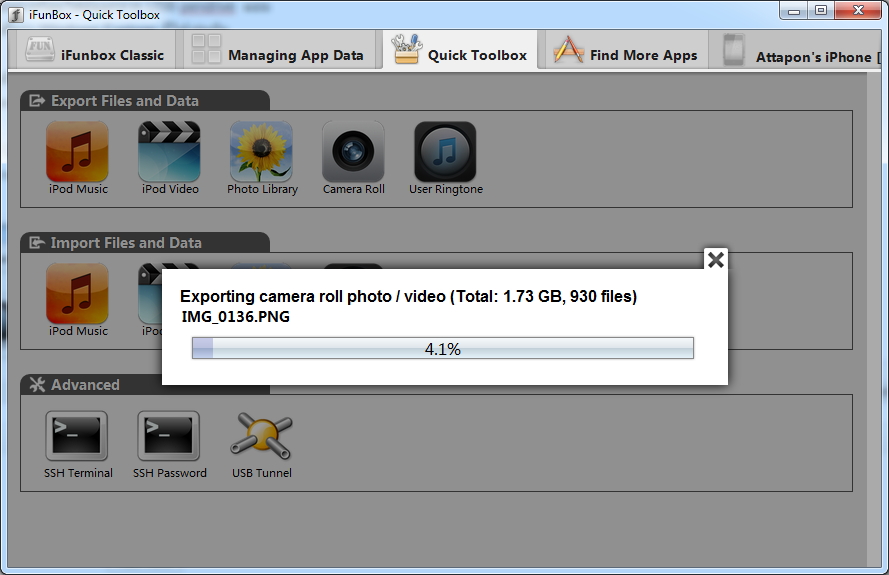
Task: Open iPod Music export icon
Action: 78,152
